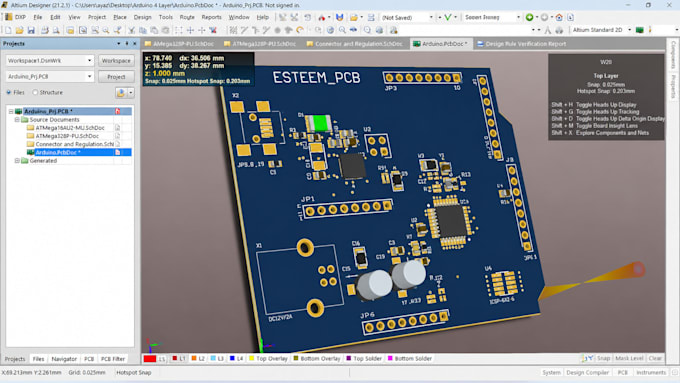Open the Projects panel options dropdown arrow
The image size is (680, 383).
point(118,44)
